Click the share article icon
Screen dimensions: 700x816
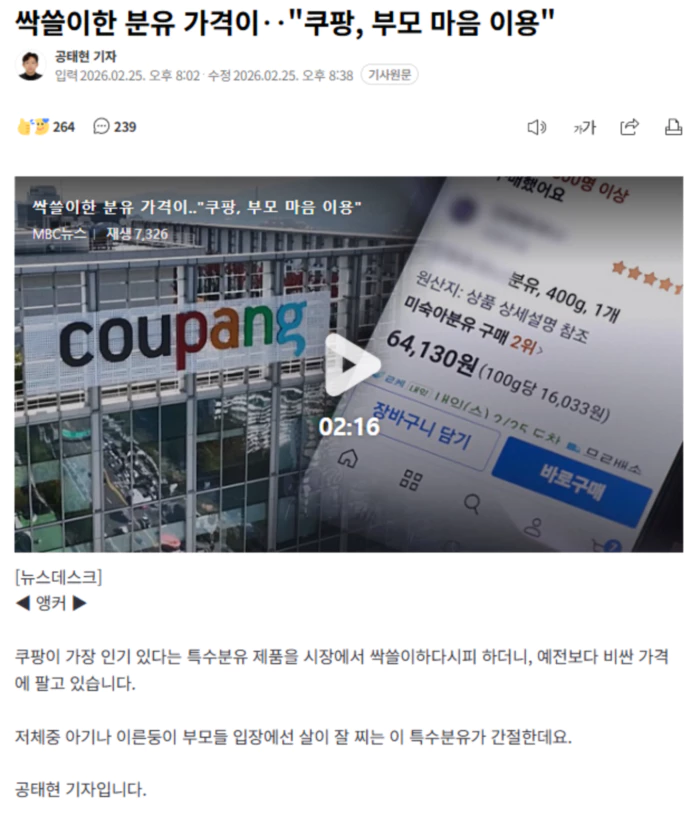click(629, 127)
